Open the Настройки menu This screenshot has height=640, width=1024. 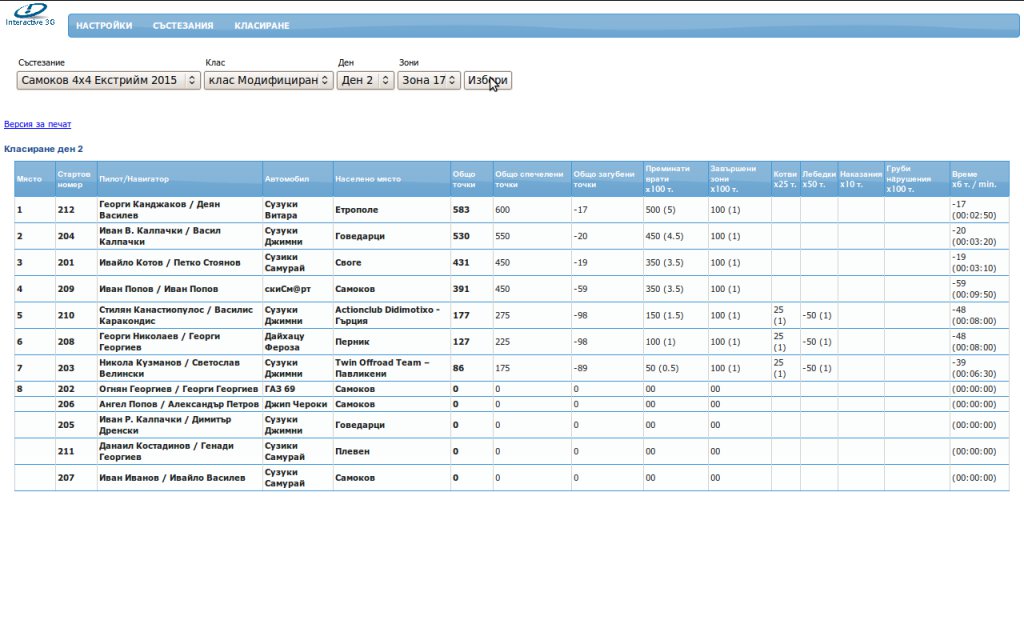pos(104,26)
